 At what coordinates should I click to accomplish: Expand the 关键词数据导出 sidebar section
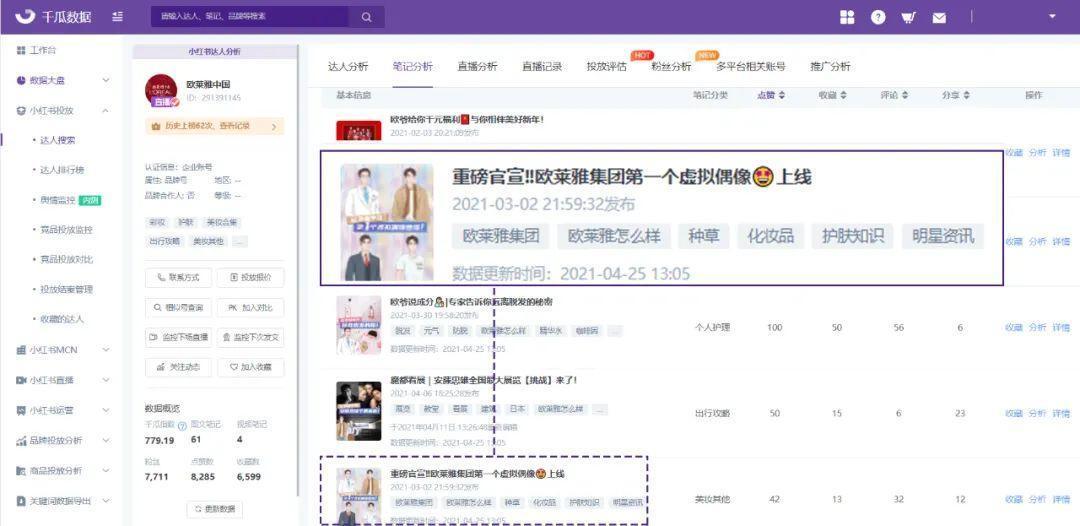click(62, 501)
